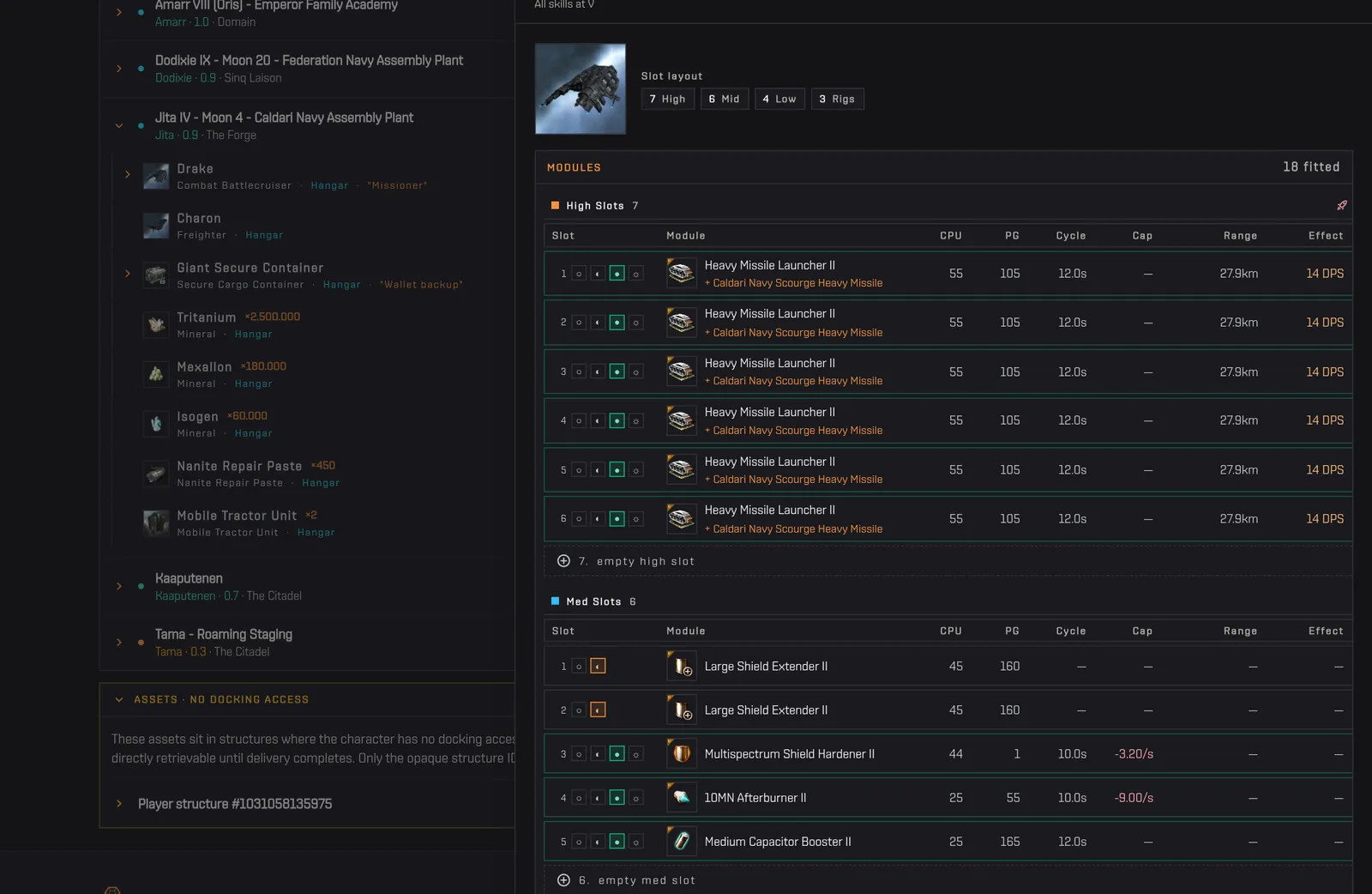Click the Mexallon mineral icon

point(156,374)
